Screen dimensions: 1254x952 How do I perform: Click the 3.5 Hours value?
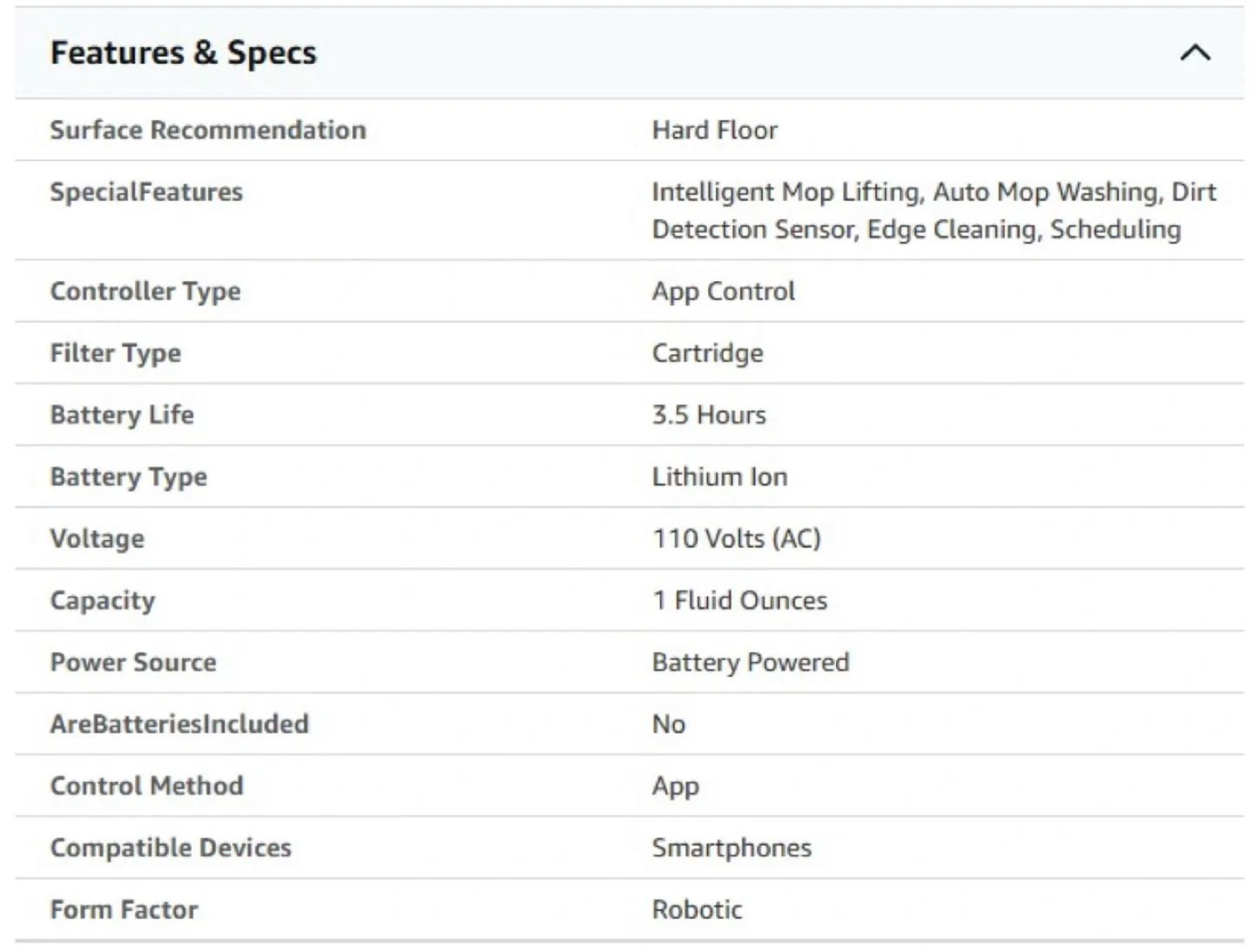tap(709, 415)
